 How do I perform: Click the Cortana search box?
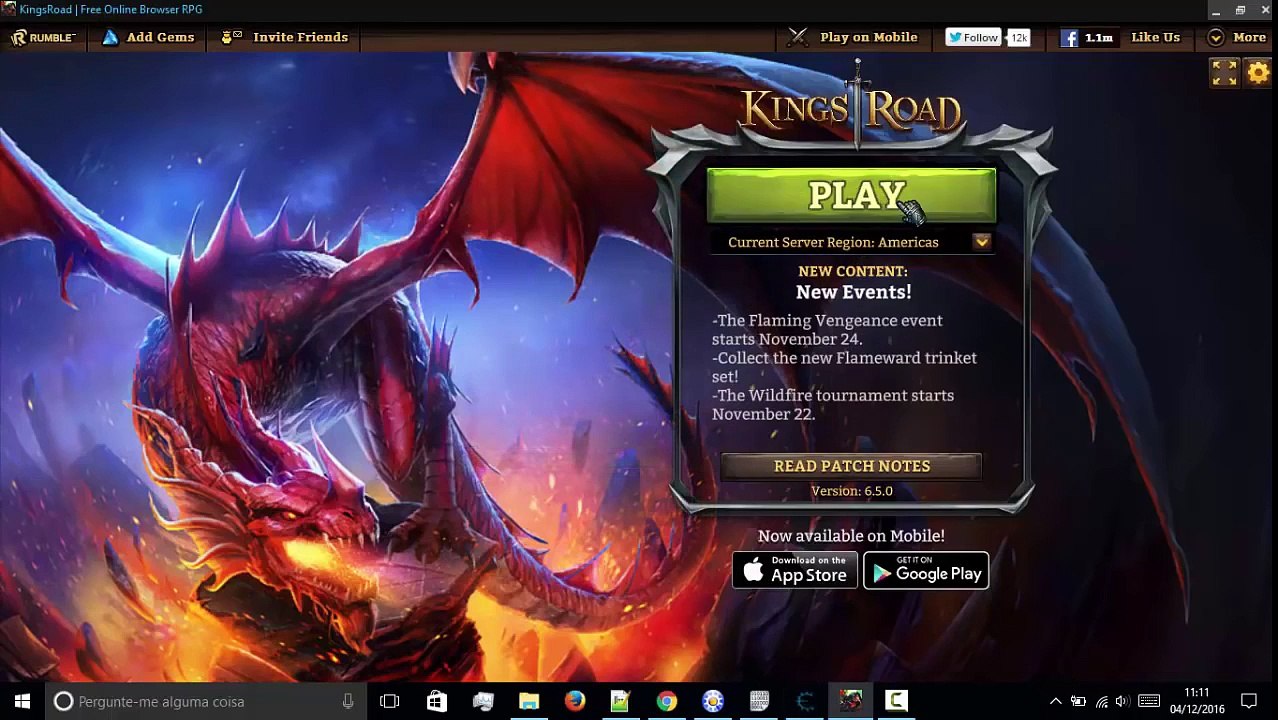coord(206,701)
